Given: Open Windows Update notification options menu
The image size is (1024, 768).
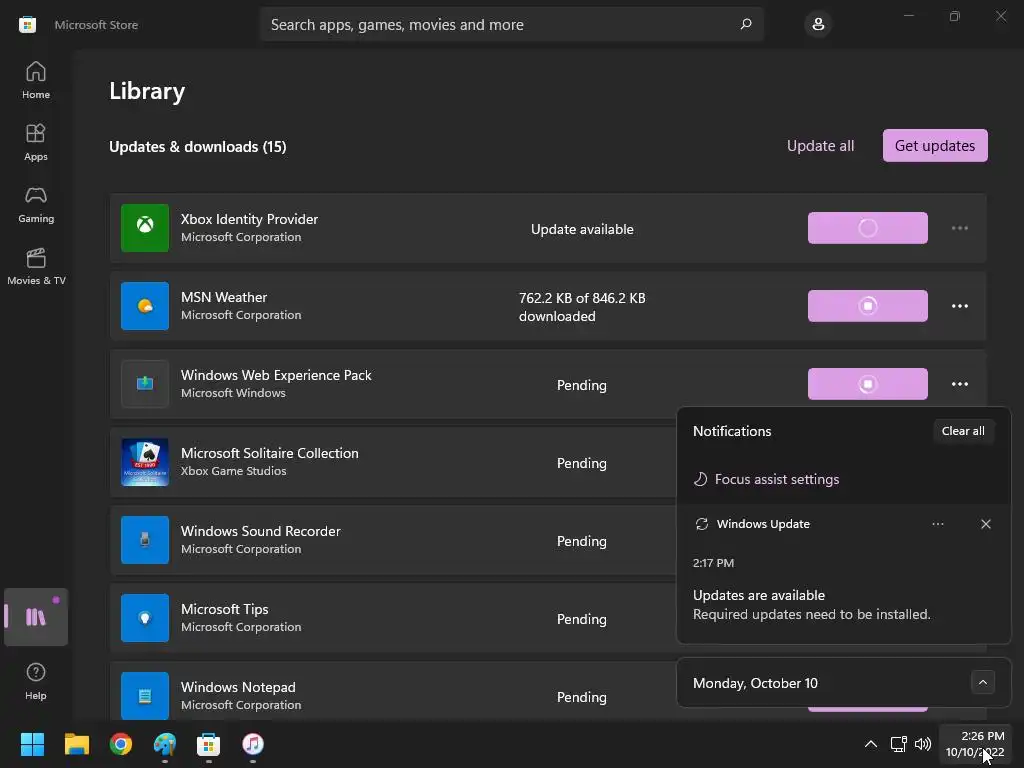Looking at the screenshot, I should 938,524.
